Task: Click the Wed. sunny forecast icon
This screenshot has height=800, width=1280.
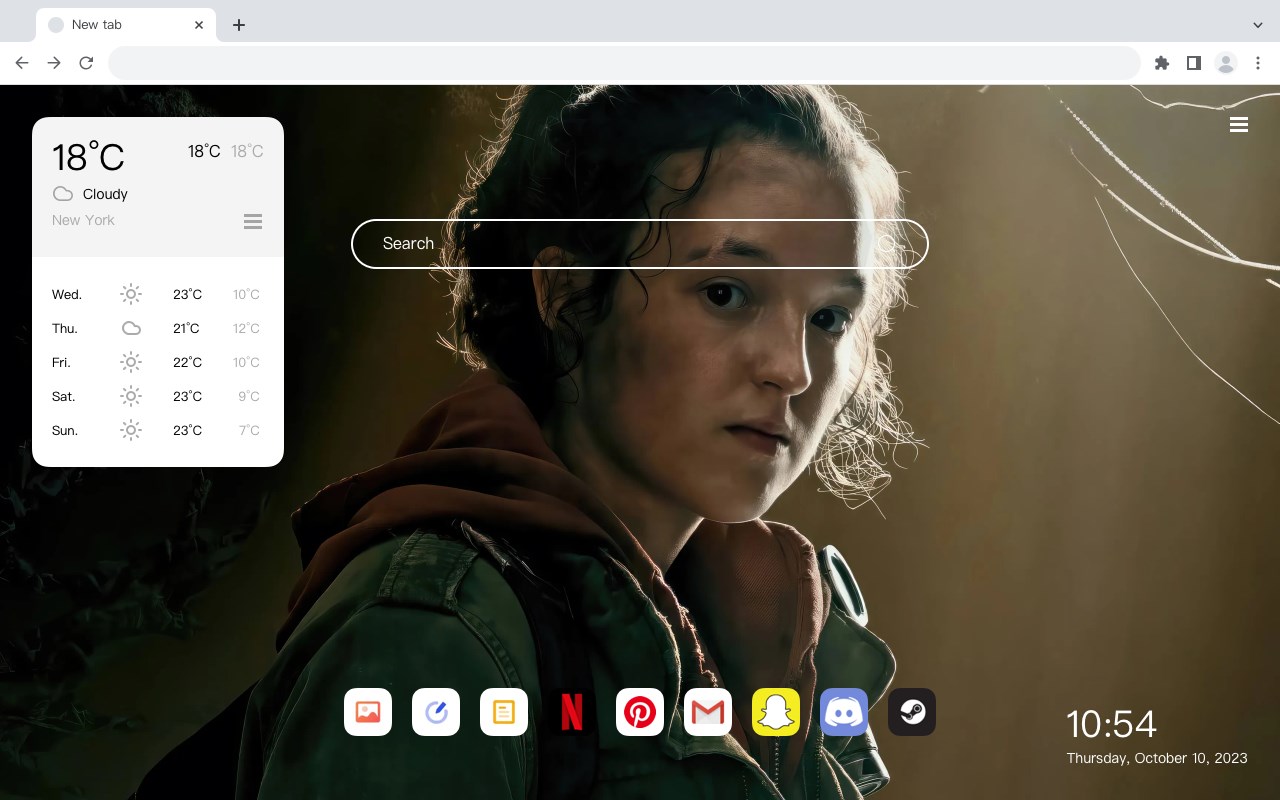Action: (131, 294)
